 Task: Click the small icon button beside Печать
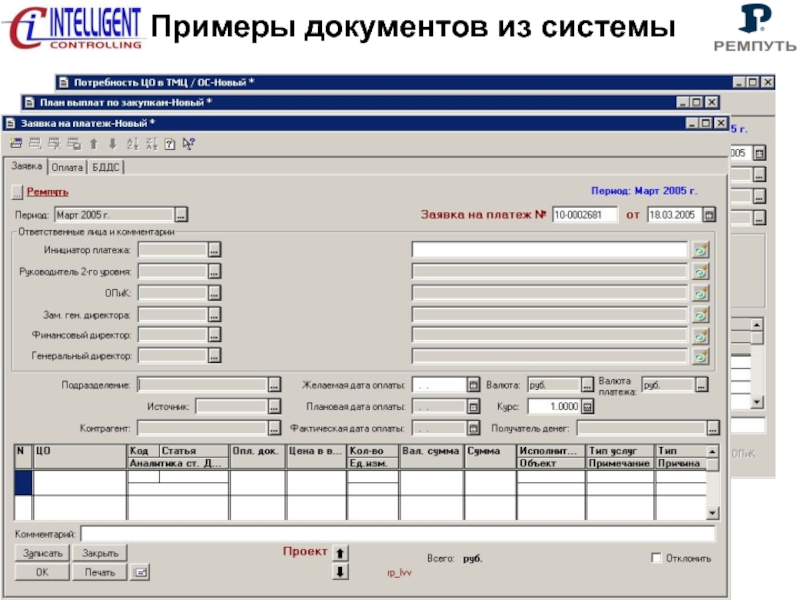pos(140,572)
